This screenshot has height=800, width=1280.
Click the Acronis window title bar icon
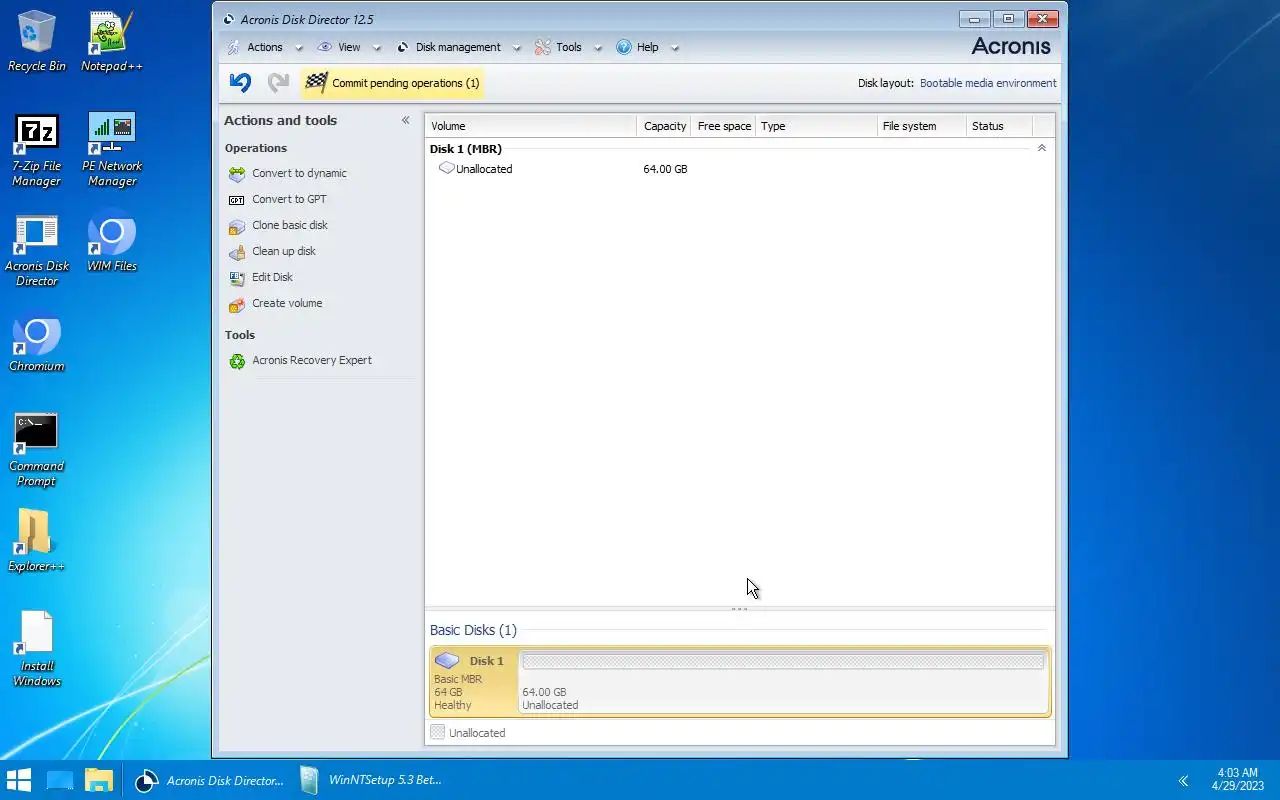coord(229,19)
